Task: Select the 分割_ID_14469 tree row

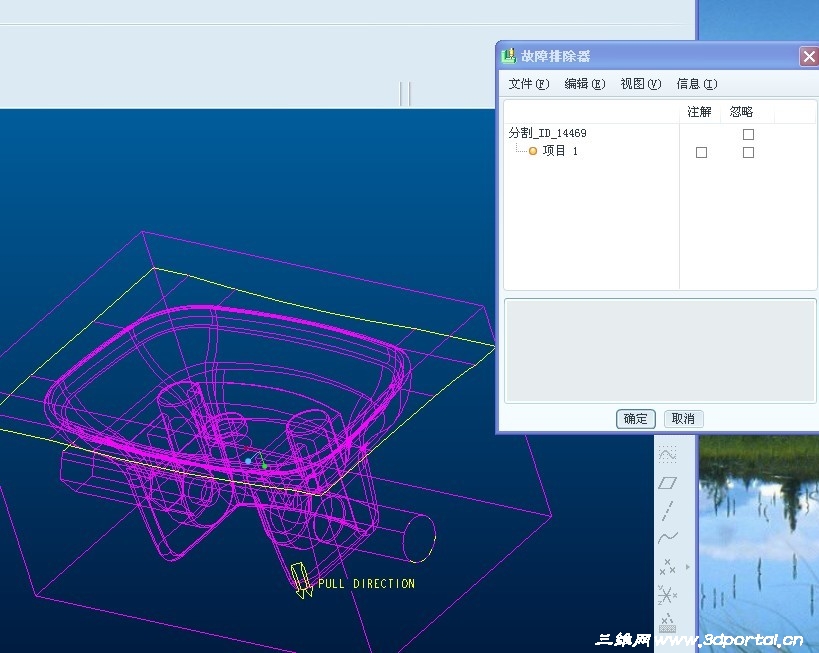Action: 547,133
